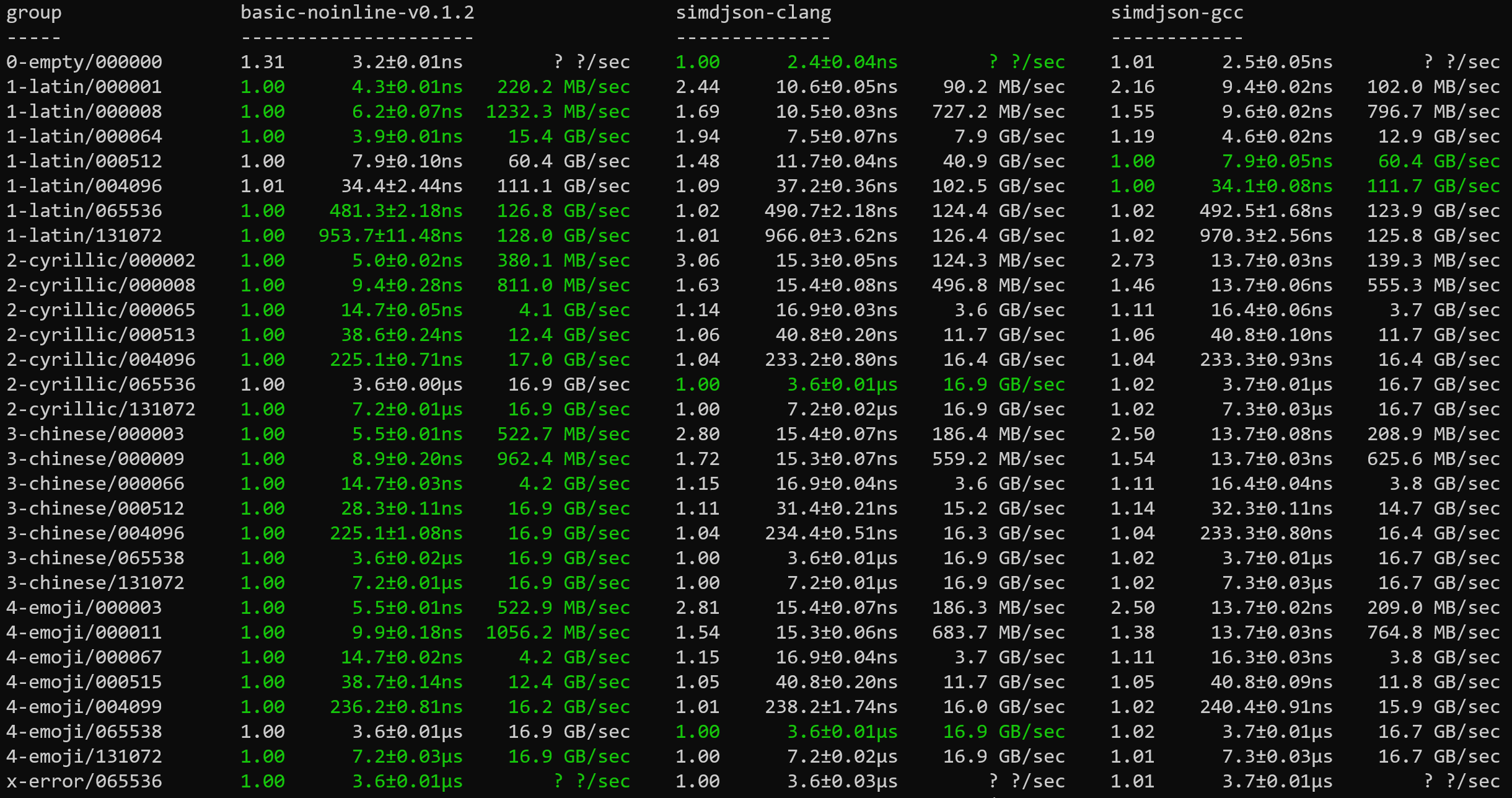Click the ratio value '3.06'

[x=698, y=260]
